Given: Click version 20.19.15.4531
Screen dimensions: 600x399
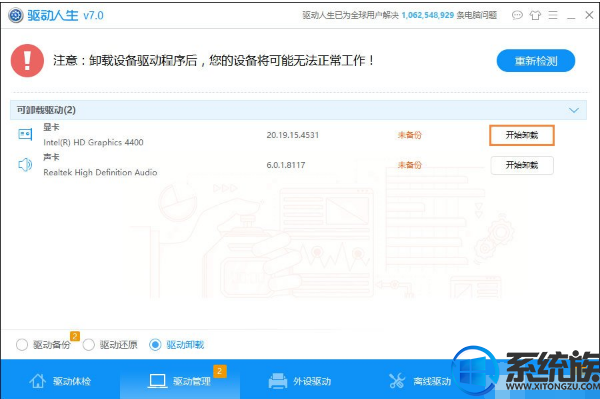Looking at the screenshot, I should tap(293, 135).
